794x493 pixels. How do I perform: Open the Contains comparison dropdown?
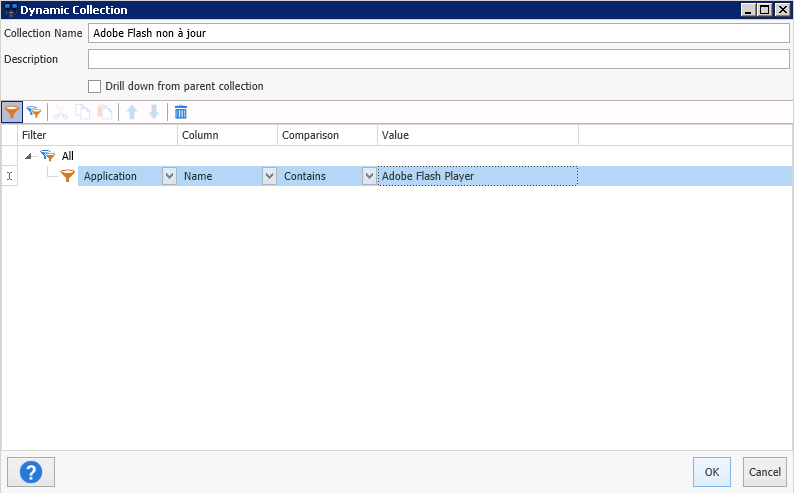[x=369, y=176]
